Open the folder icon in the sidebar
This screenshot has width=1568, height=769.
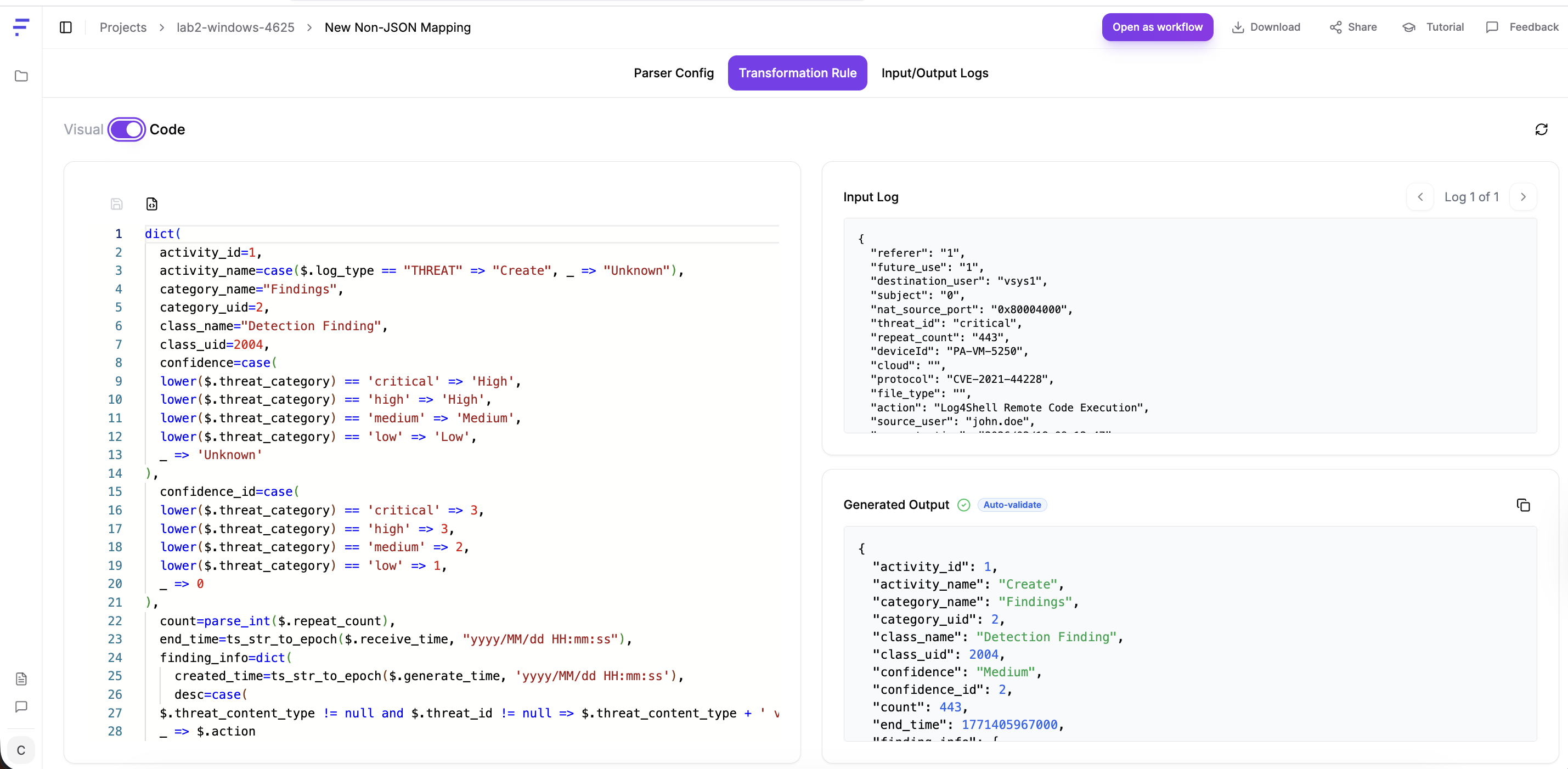point(21,76)
